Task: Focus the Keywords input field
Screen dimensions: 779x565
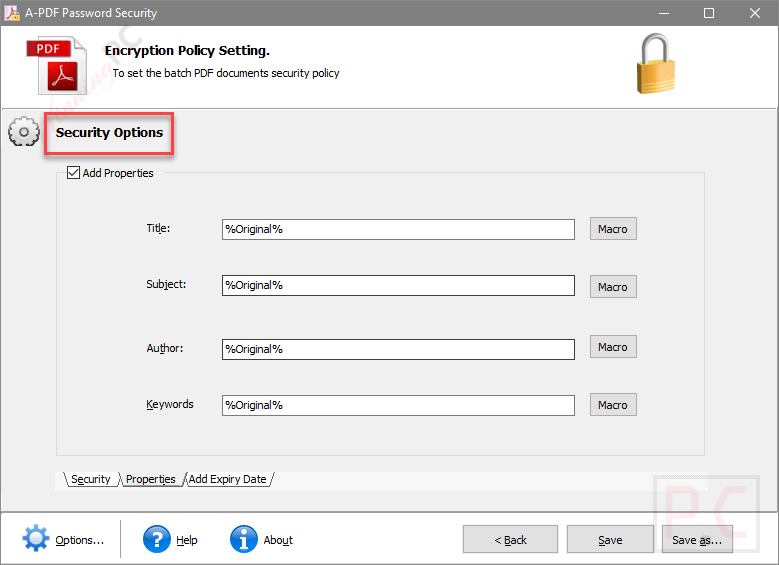Action: point(398,405)
